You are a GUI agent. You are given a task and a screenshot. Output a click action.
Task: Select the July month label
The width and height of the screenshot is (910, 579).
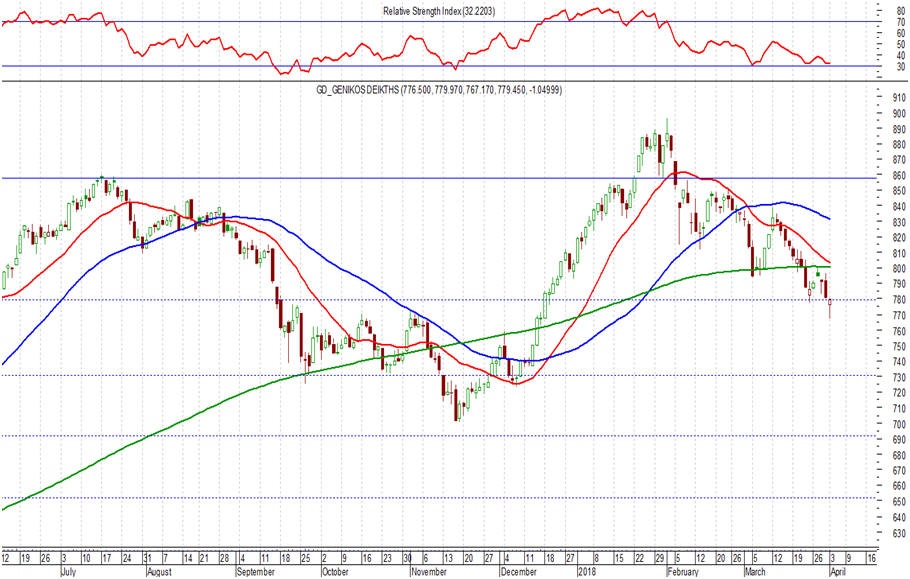(68, 571)
